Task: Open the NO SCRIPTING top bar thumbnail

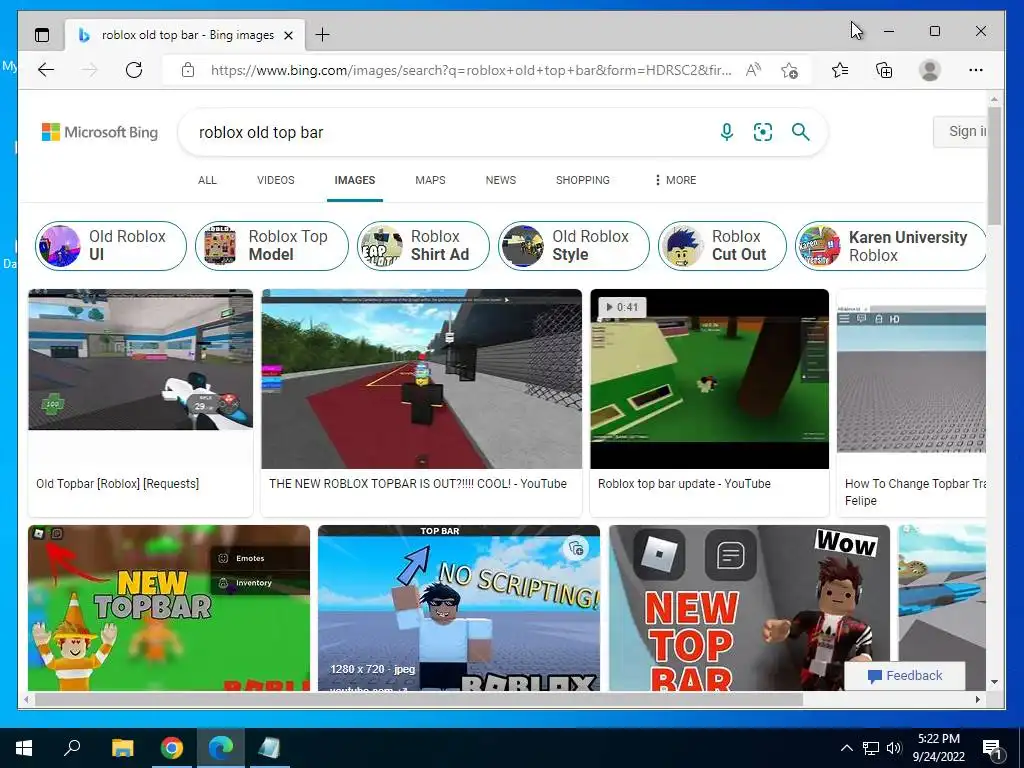Action: pyautogui.click(x=458, y=608)
